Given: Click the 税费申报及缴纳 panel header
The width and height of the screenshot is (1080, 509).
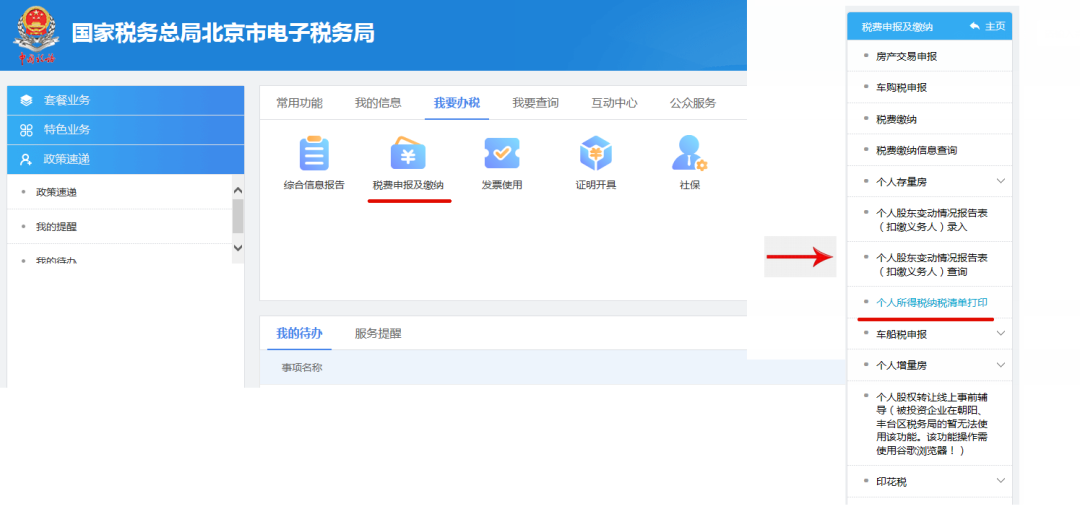Looking at the screenshot, I should pyautogui.click(x=897, y=27).
